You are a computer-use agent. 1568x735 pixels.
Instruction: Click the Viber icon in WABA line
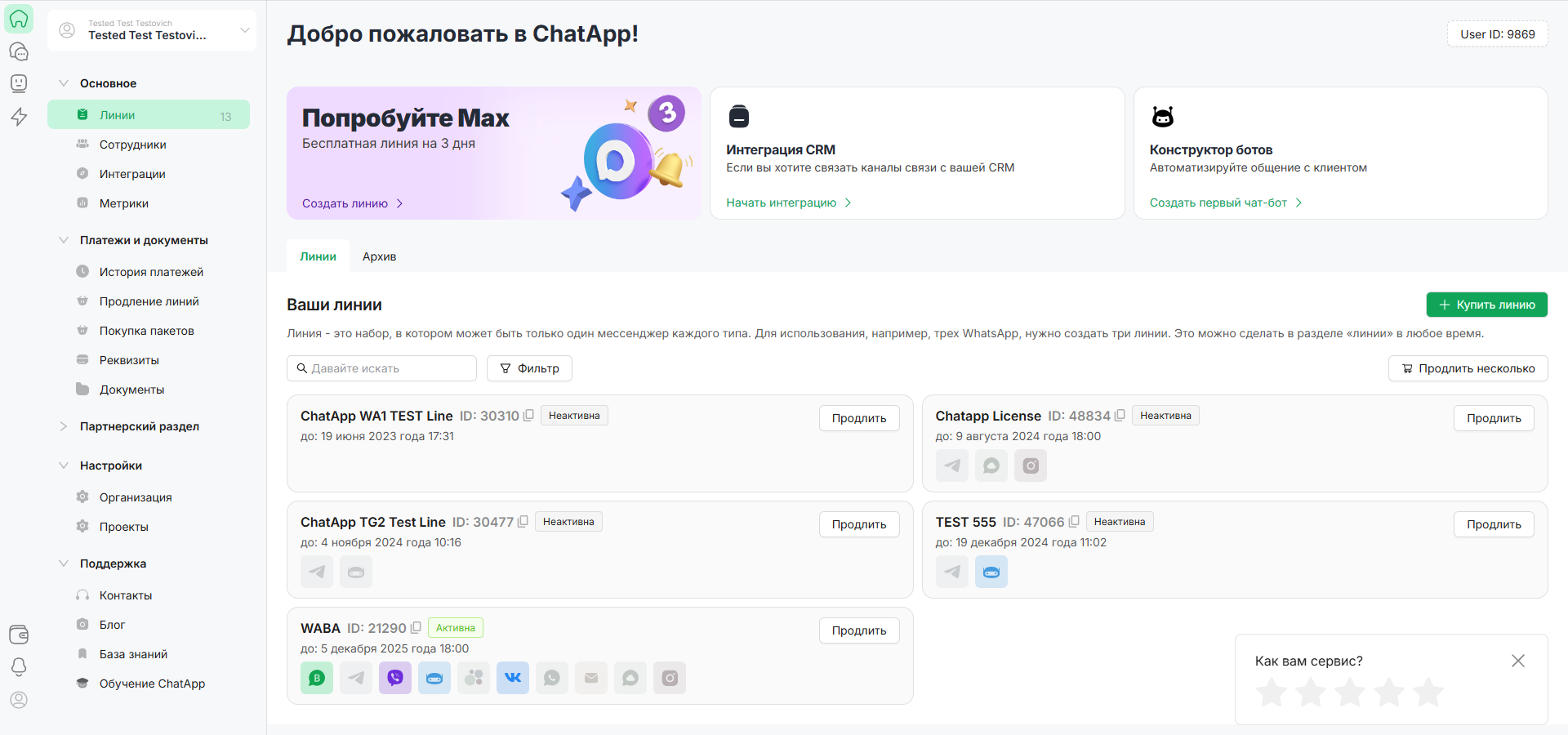tap(395, 678)
